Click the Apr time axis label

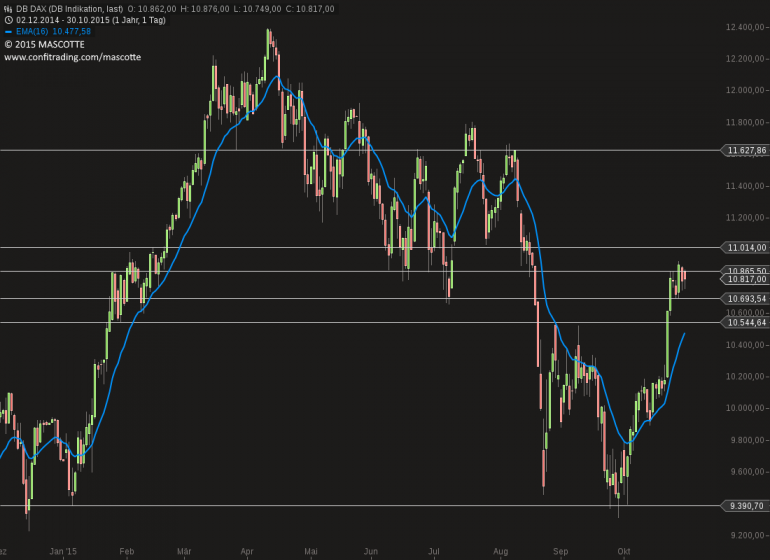(247, 551)
